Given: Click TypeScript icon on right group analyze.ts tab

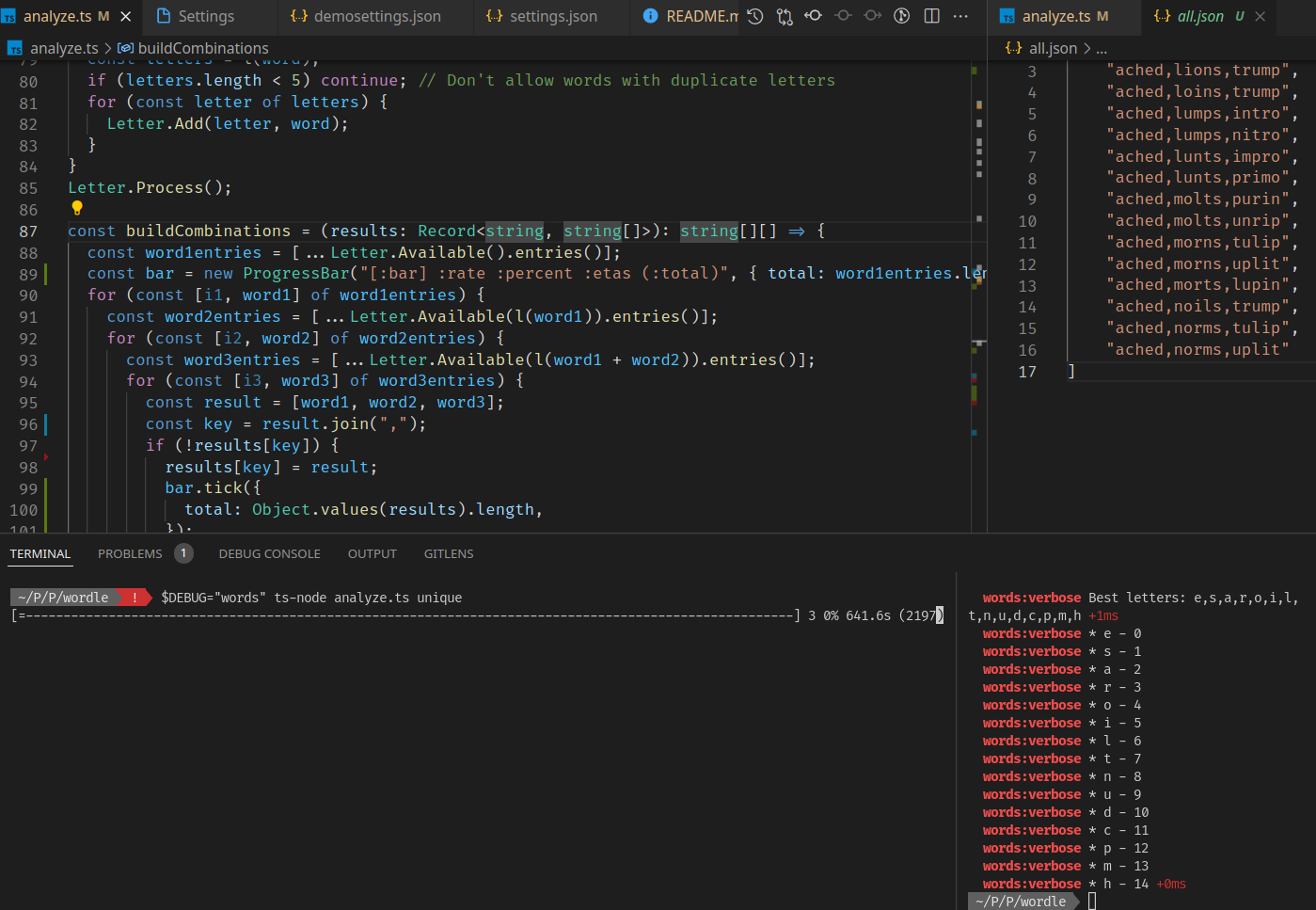Looking at the screenshot, I should [1007, 17].
